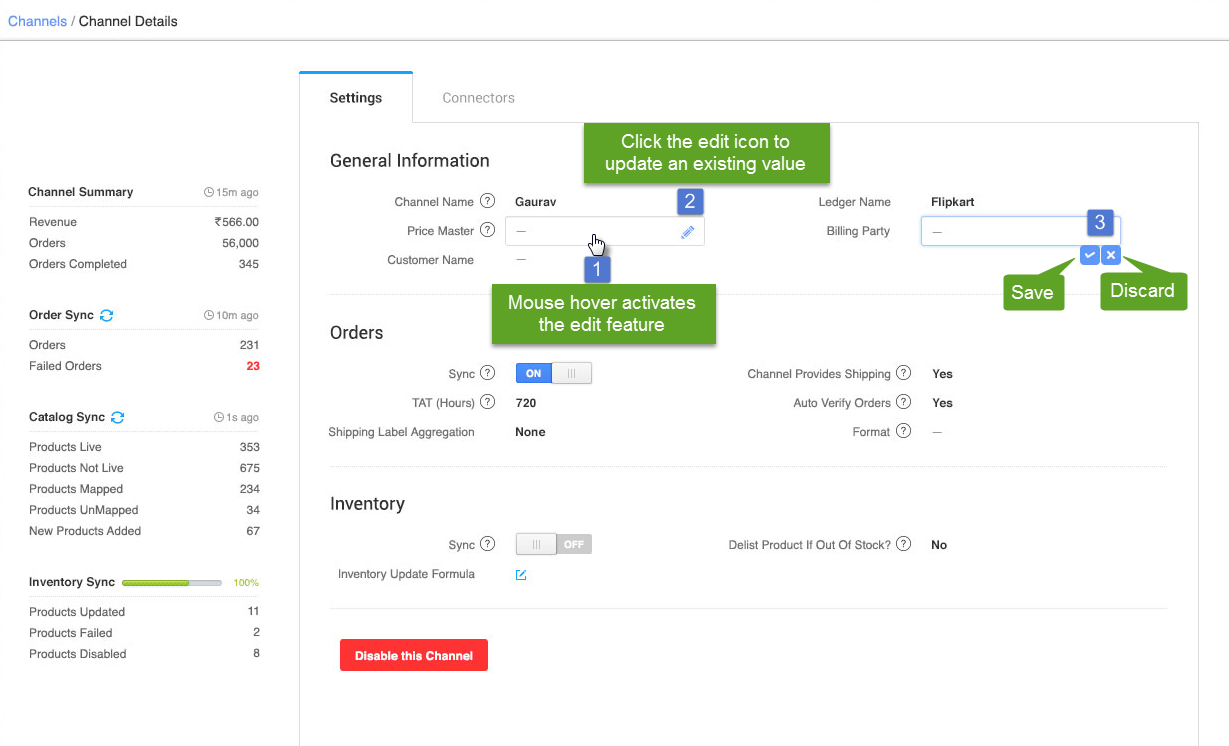The image size is (1229, 746).
Task: Save the Billing Party value via checkmark icon
Action: pos(1089,255)
